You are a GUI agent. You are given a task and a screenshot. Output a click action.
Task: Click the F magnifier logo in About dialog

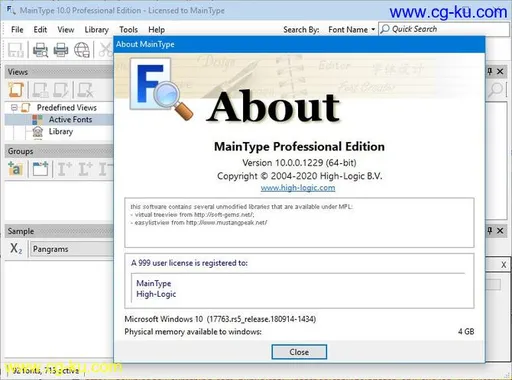pos(161,89)
